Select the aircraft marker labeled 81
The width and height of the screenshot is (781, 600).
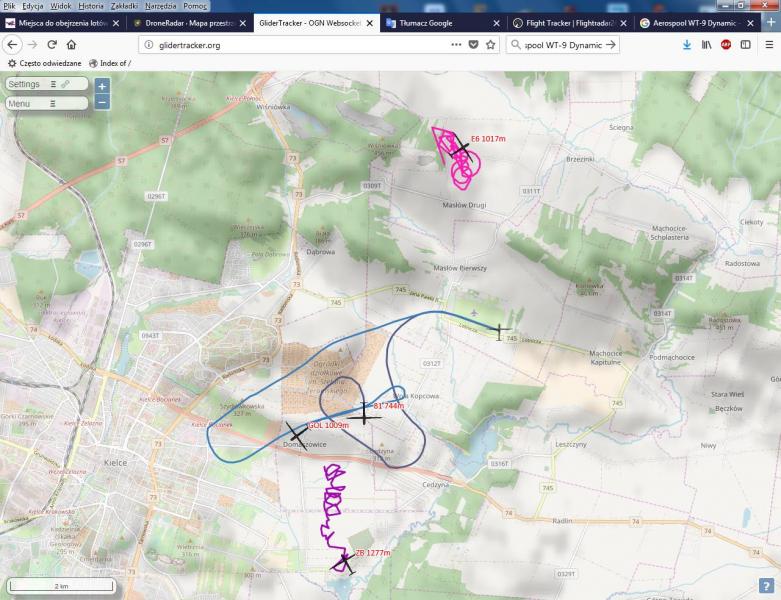click(363, 413)
